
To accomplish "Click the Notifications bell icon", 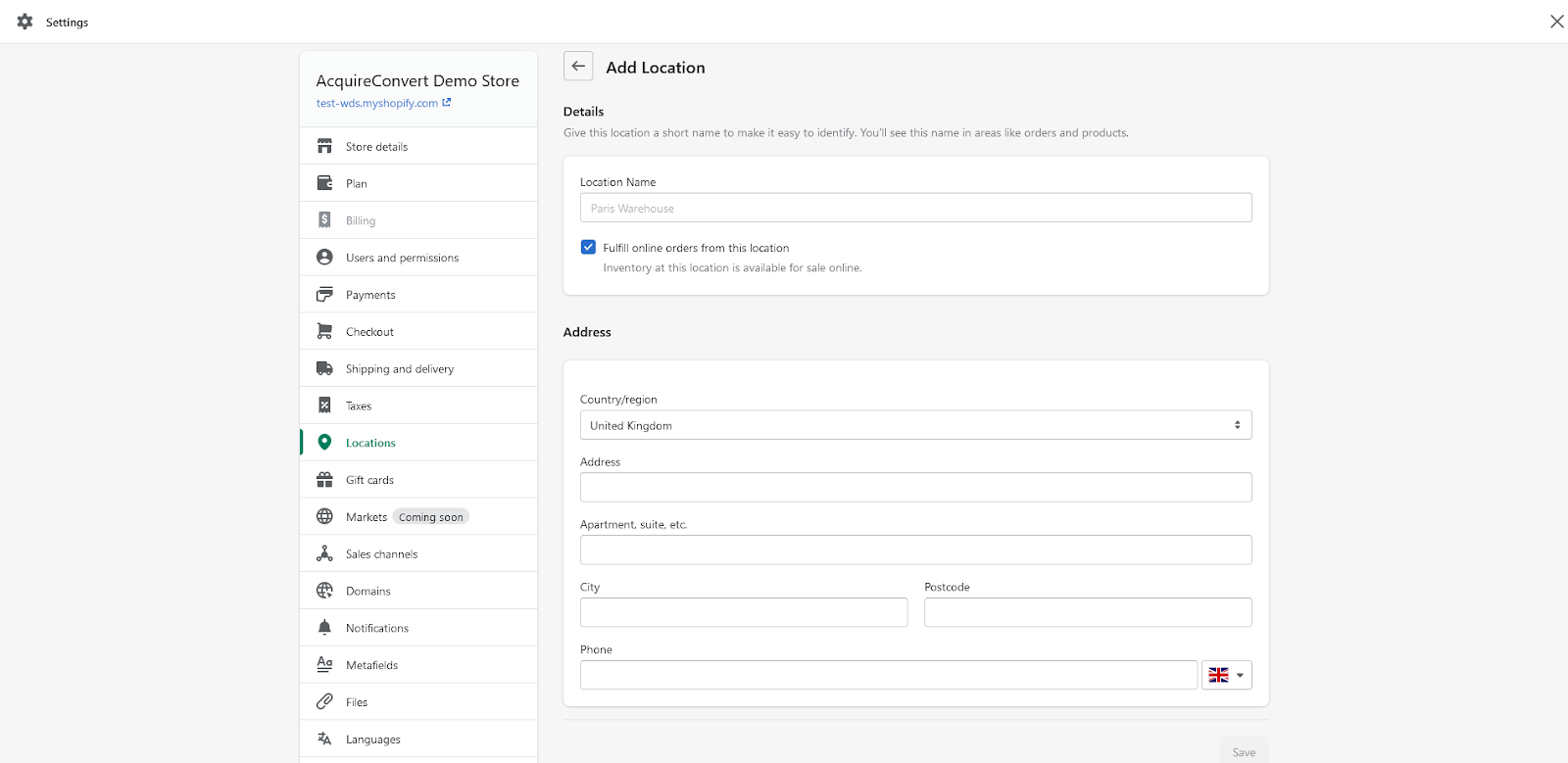I will pos(324,628).
